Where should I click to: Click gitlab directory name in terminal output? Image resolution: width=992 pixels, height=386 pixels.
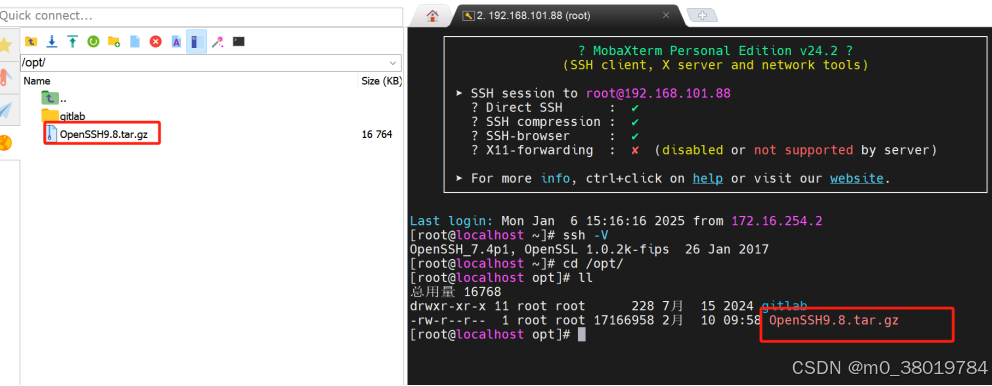tap(784, 306)
